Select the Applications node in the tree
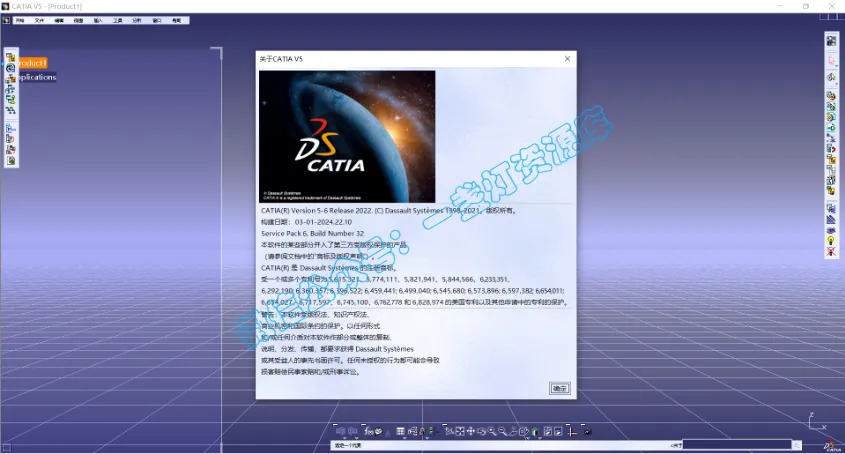Screen dimensions: 845x454 click(37, 77)
